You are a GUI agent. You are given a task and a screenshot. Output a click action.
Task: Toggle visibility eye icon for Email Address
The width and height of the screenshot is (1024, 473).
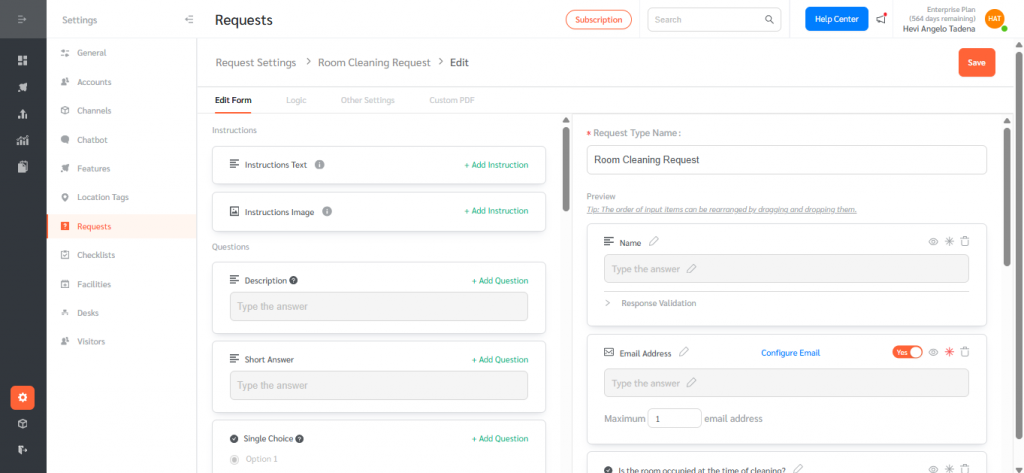[x=933, y=352]
